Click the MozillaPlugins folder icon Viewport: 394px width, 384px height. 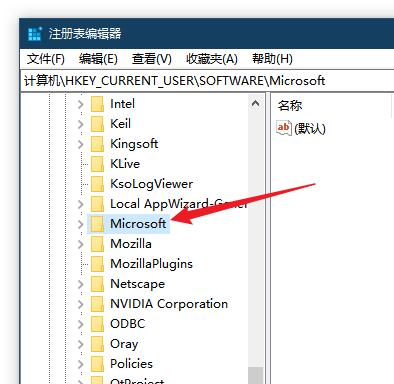click(x=97, y=264)
